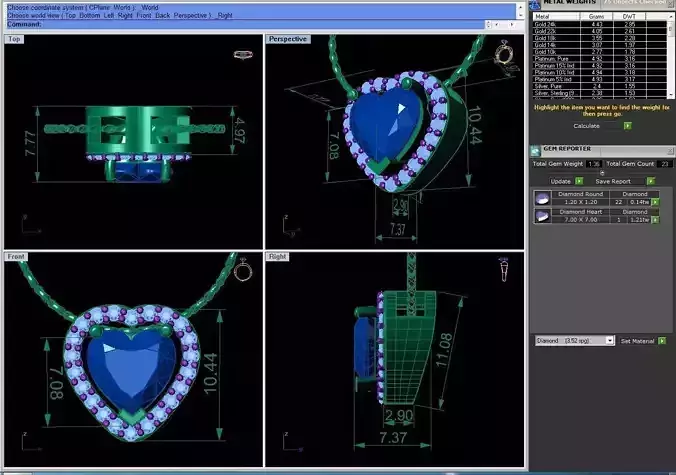The width and height of the screenshot is (676, 475).
Task: Select the Platinum, Pure row
Action: [600, 59]
